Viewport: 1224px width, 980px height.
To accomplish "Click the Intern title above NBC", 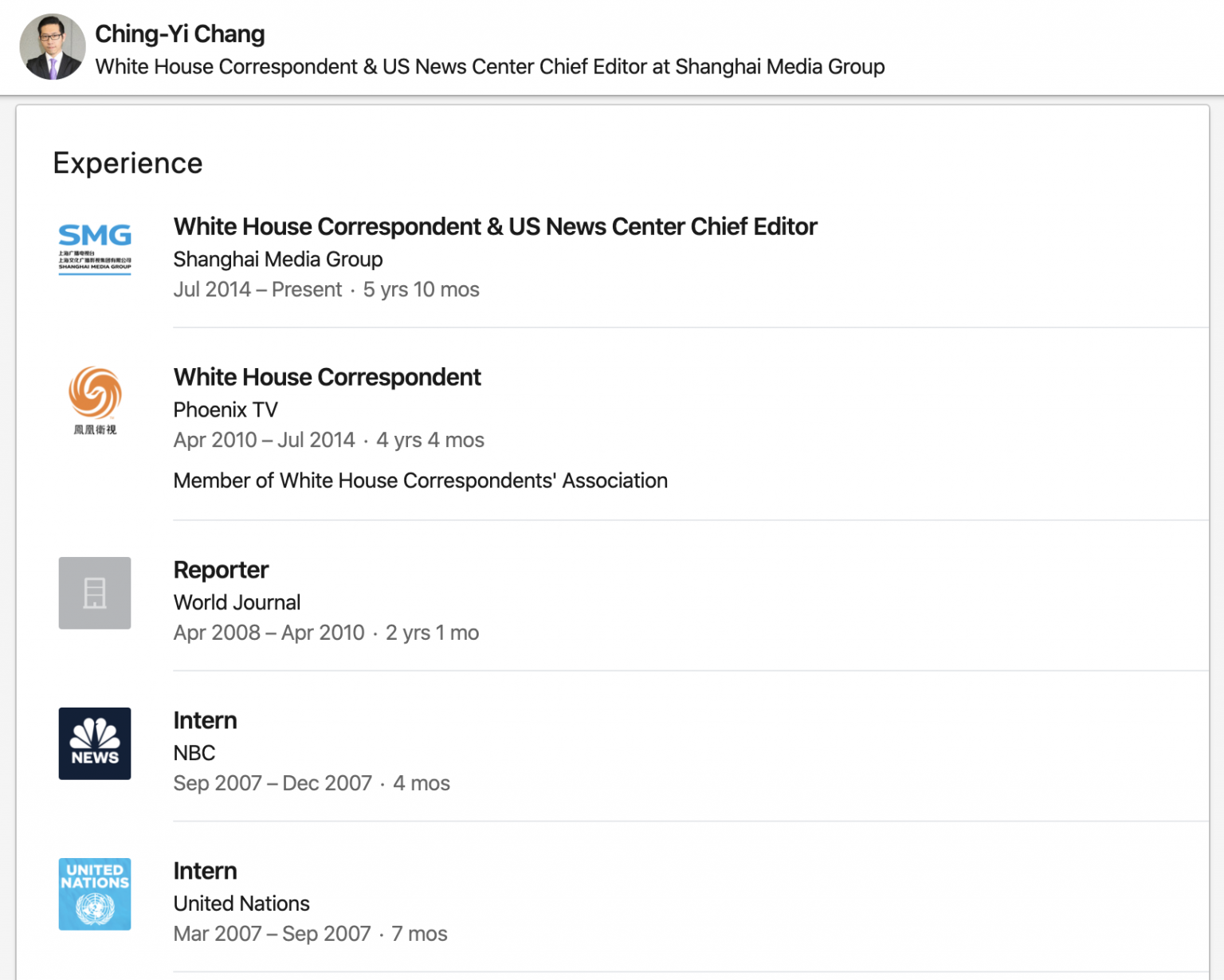I will pyautogui.click(x=205, y=721).
